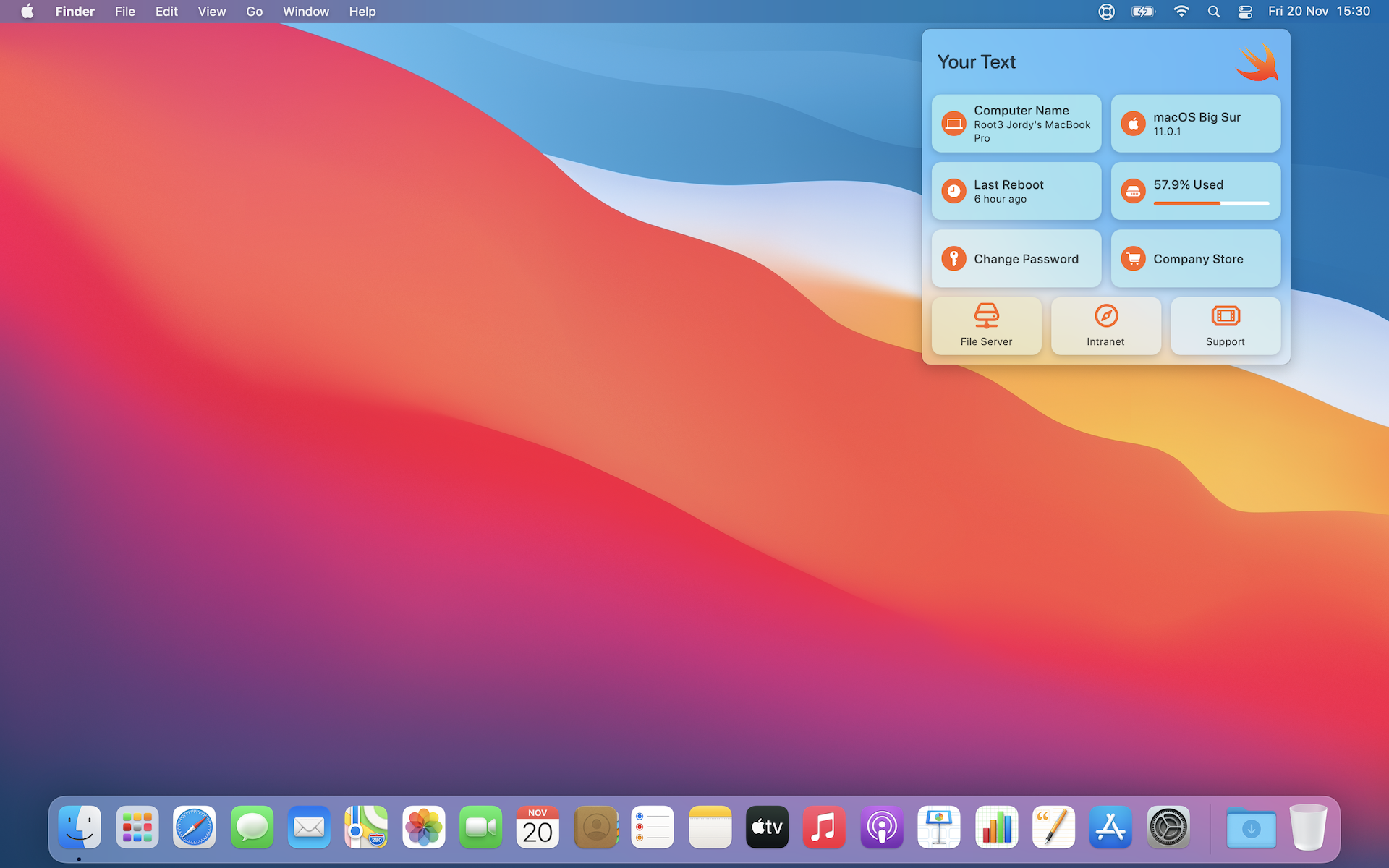This screenshot has height=868, width=1389.
Task: Click the Change Password button
Action: [1016, 259]
